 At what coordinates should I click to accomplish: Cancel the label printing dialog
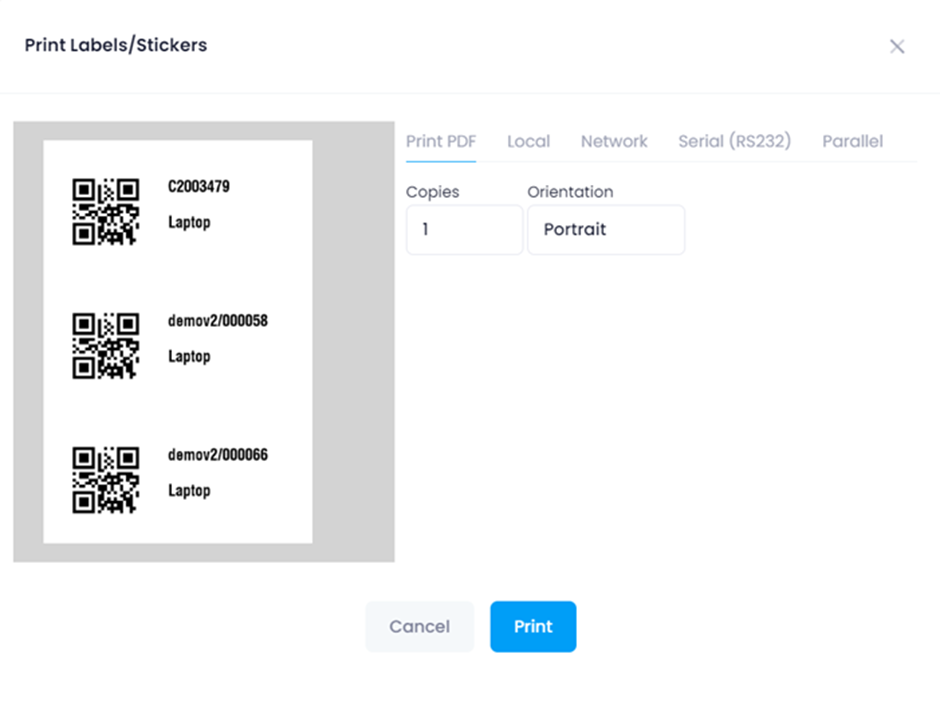[x=420, y=627]
